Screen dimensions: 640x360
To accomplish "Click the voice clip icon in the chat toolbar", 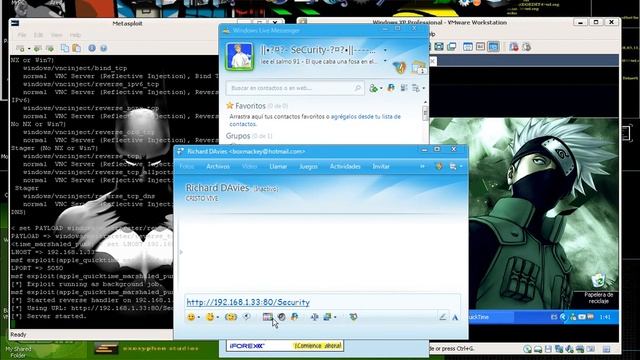I will (247, 316).
